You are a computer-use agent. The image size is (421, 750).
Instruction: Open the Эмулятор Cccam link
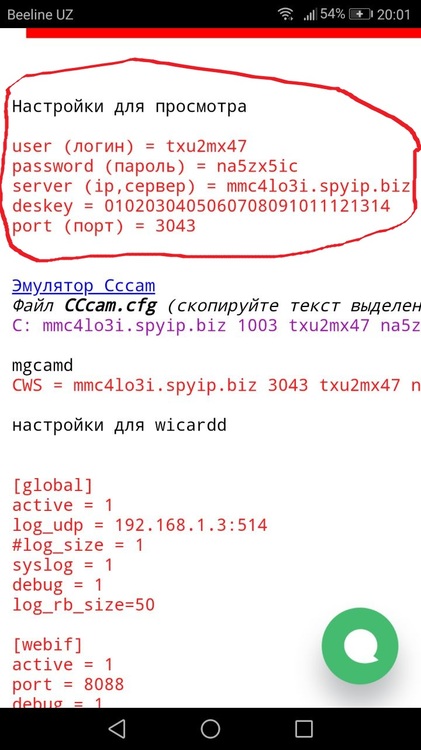pyautogui.click(x=84, y=286)
